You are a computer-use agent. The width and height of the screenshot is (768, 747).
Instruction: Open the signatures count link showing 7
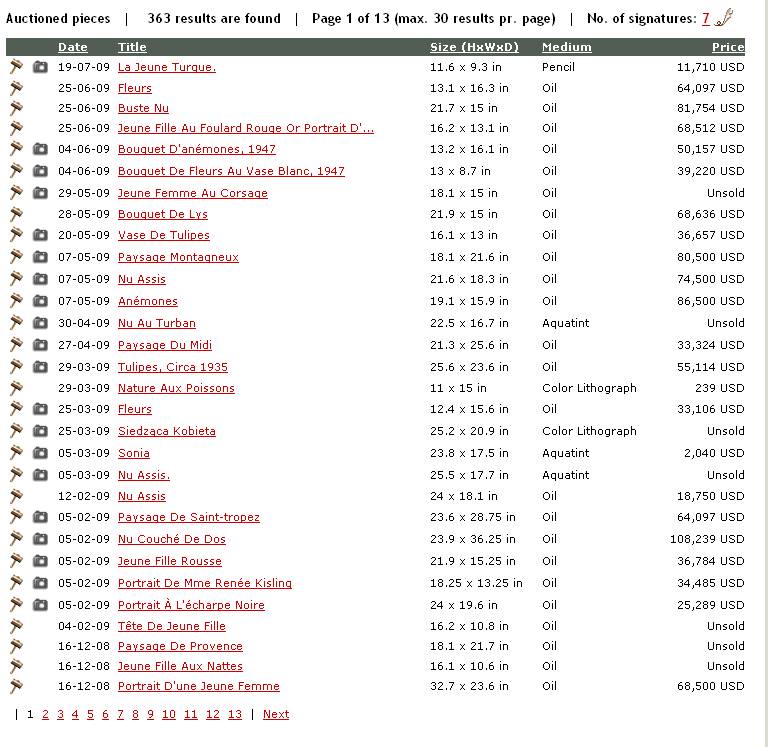point(706,18)
